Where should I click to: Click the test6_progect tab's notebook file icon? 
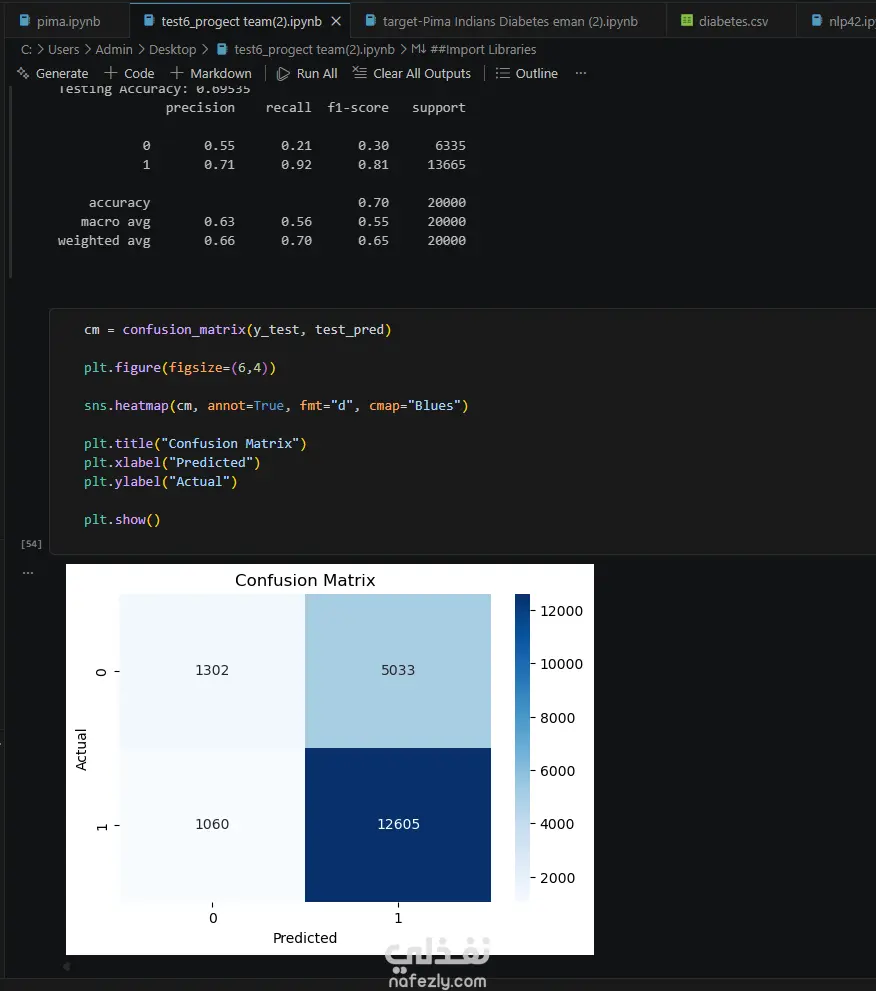click(x=149, y=21)
